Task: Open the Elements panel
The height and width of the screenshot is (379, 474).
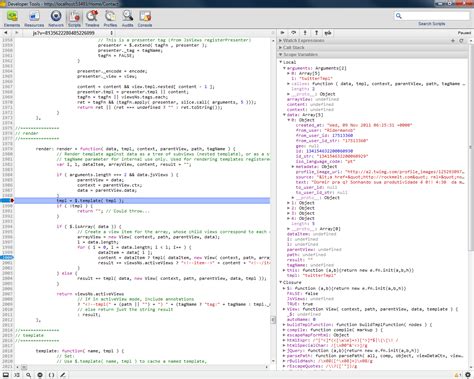Action: 12,19
